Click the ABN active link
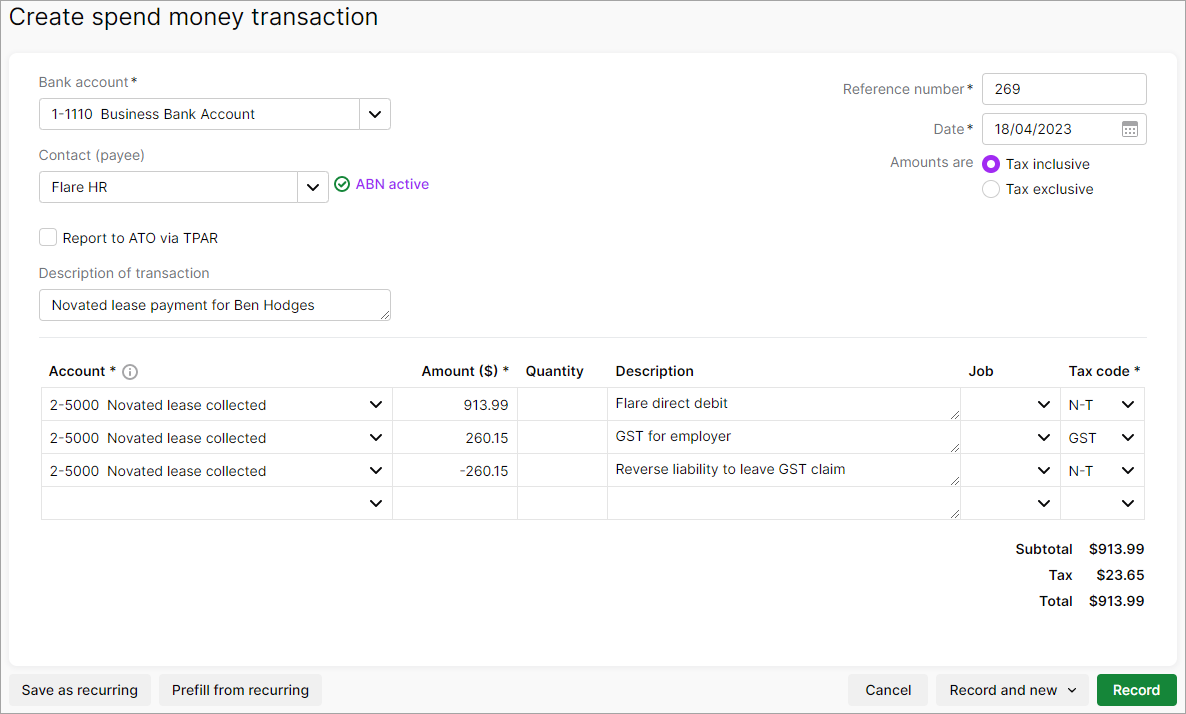Screen dimensions: 1186x714 point(392,184)
